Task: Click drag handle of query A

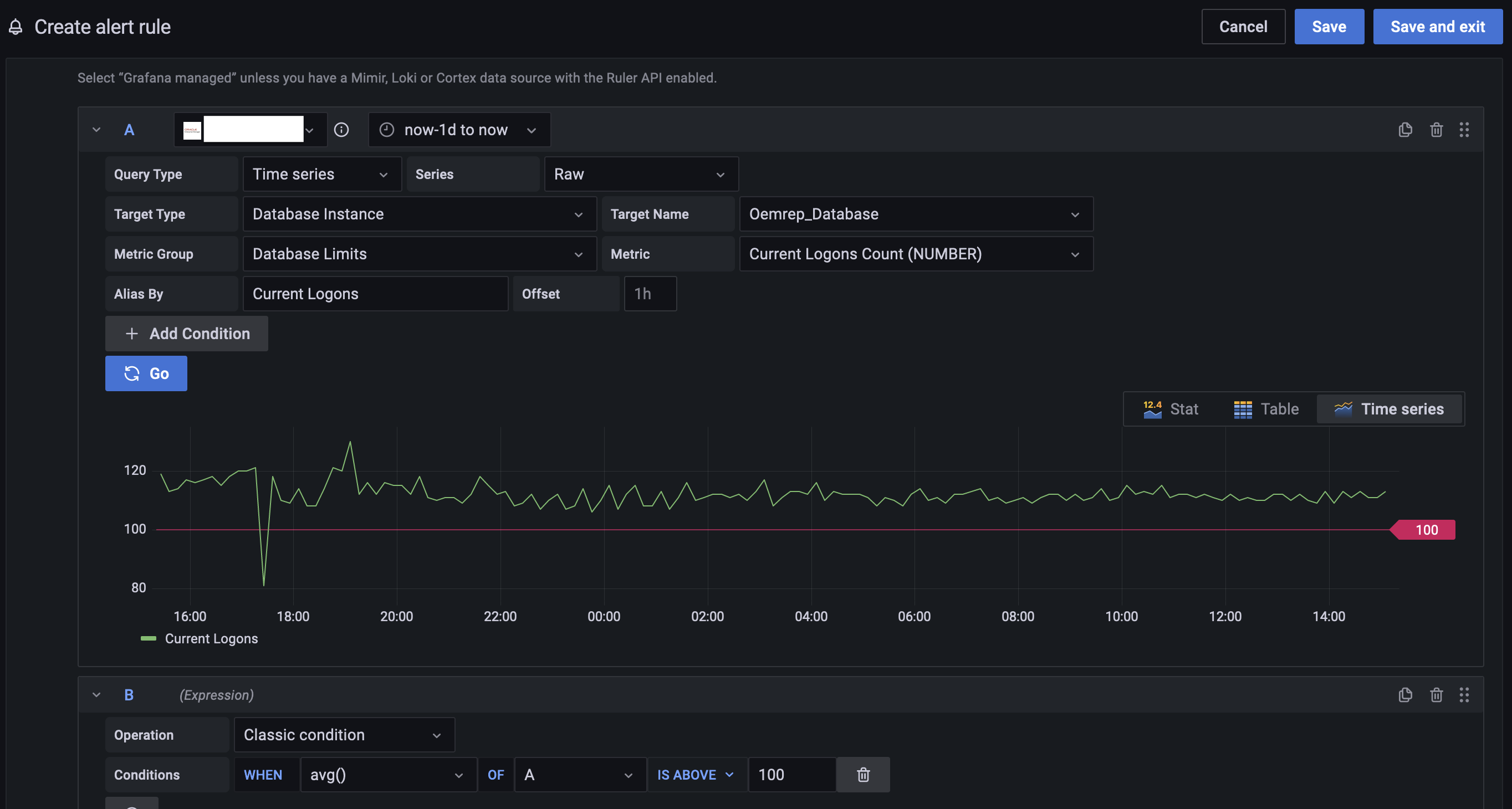Action: [1464, 130]
